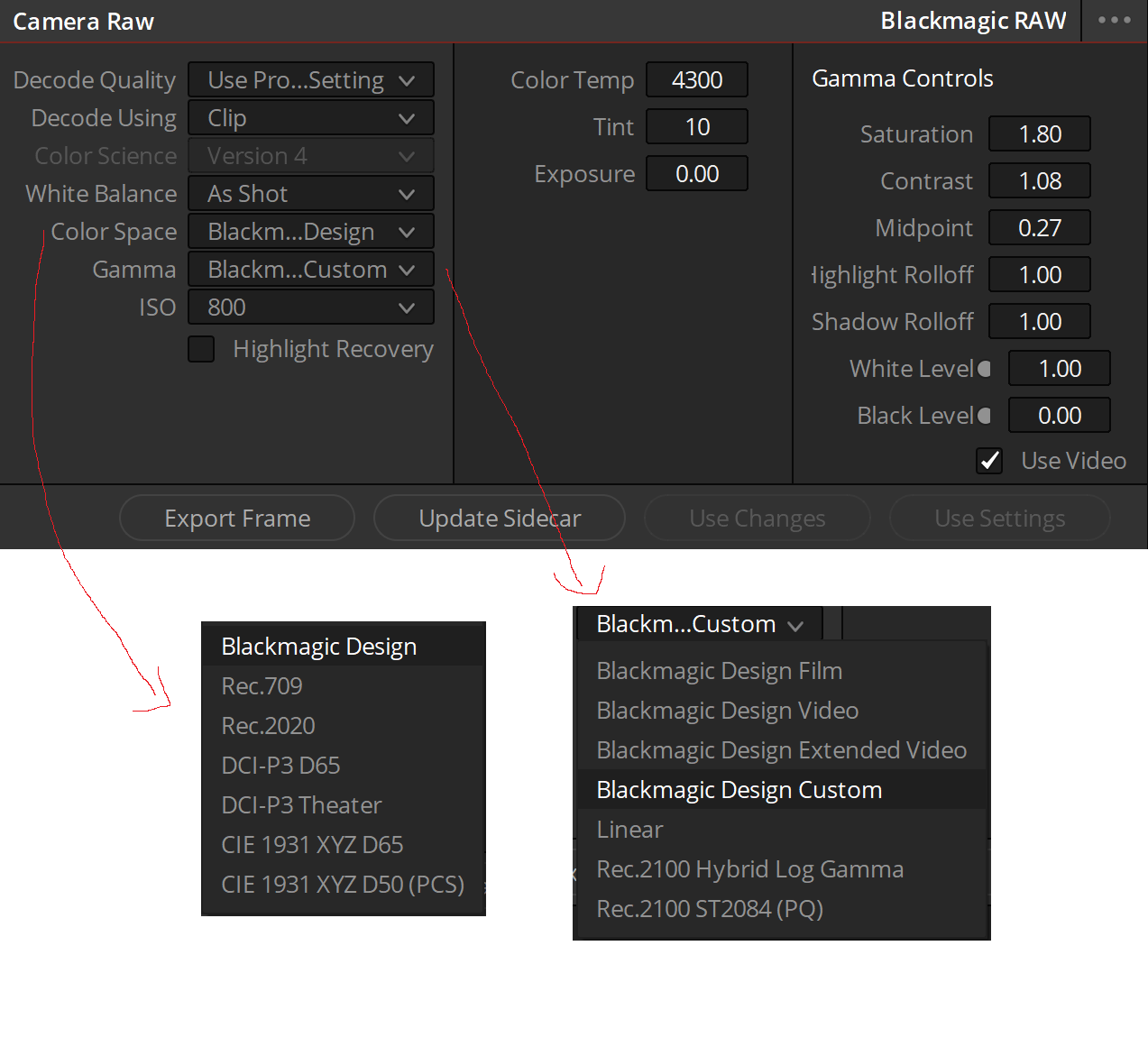This screenshot has height=1056, width=1148.
Task: Click the Update Sidecar button
Action: click(500, 518)
